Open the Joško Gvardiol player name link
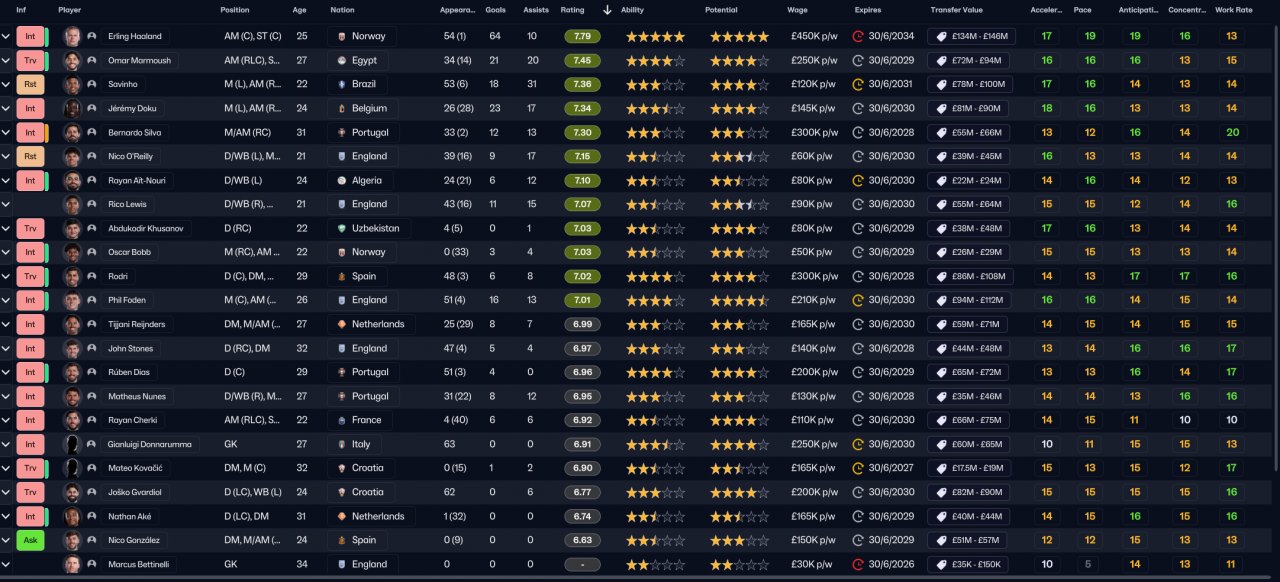 (x=130, y=492)
